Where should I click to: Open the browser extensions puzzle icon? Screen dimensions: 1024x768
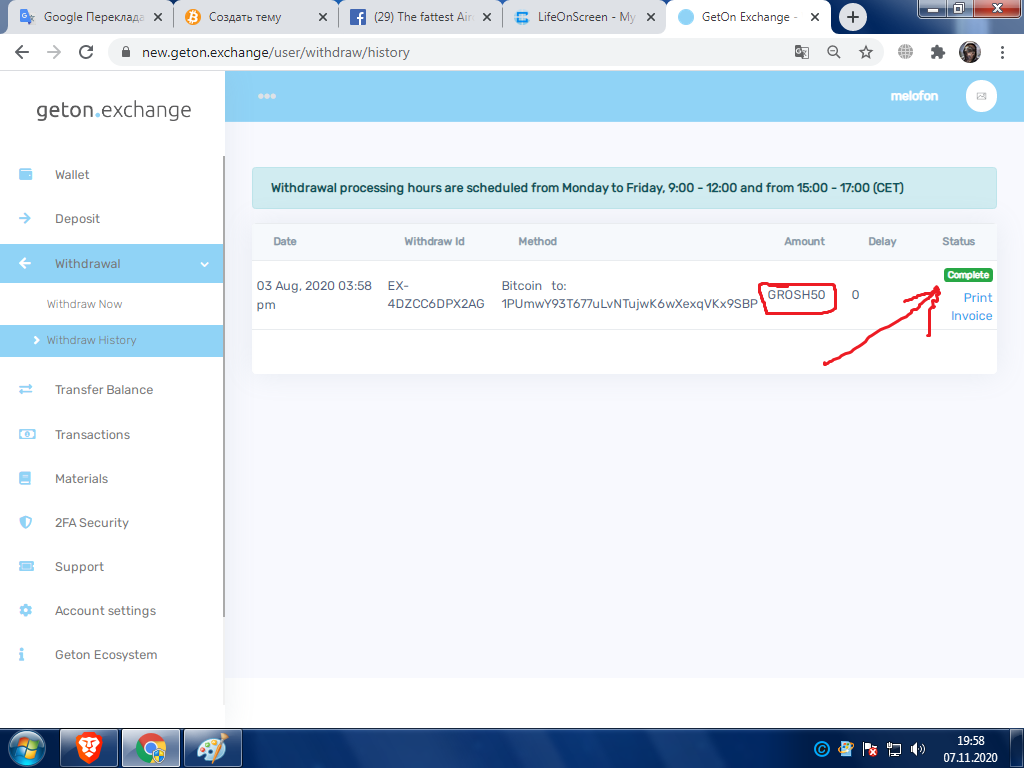[x=938, y=52]
